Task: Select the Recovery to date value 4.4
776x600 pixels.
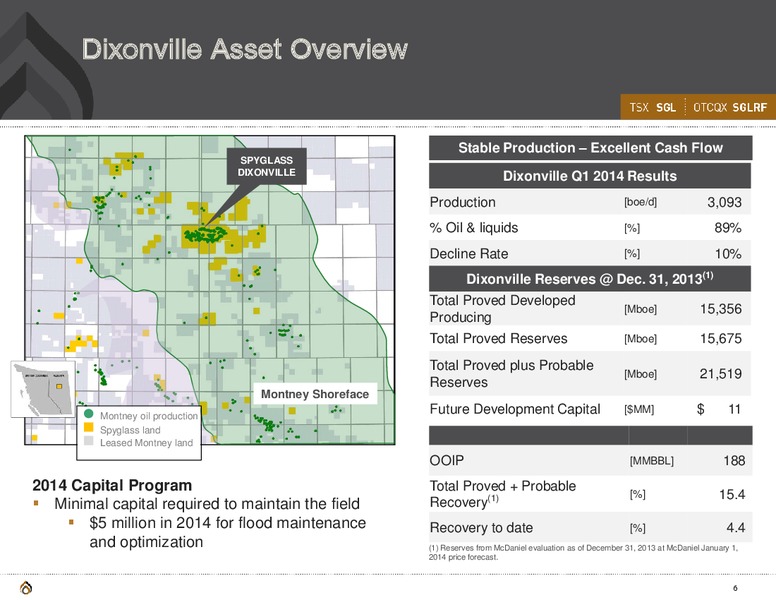Action: 735,528
